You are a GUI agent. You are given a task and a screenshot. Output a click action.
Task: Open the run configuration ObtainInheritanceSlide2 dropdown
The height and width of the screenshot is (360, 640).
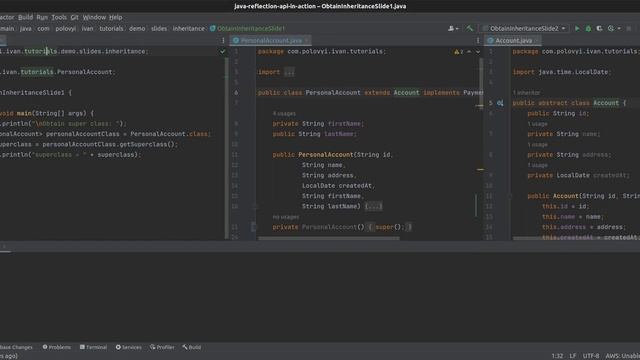(524, 28)
